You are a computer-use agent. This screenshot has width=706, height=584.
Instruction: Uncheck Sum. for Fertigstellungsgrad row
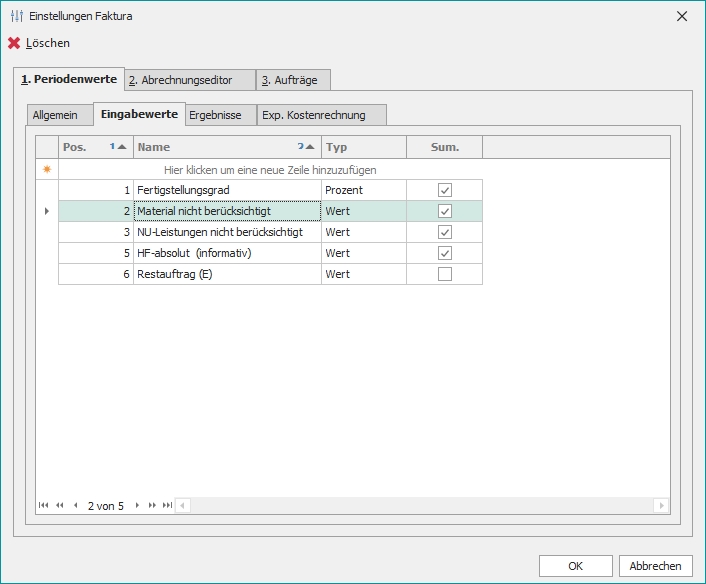(445, 190)
